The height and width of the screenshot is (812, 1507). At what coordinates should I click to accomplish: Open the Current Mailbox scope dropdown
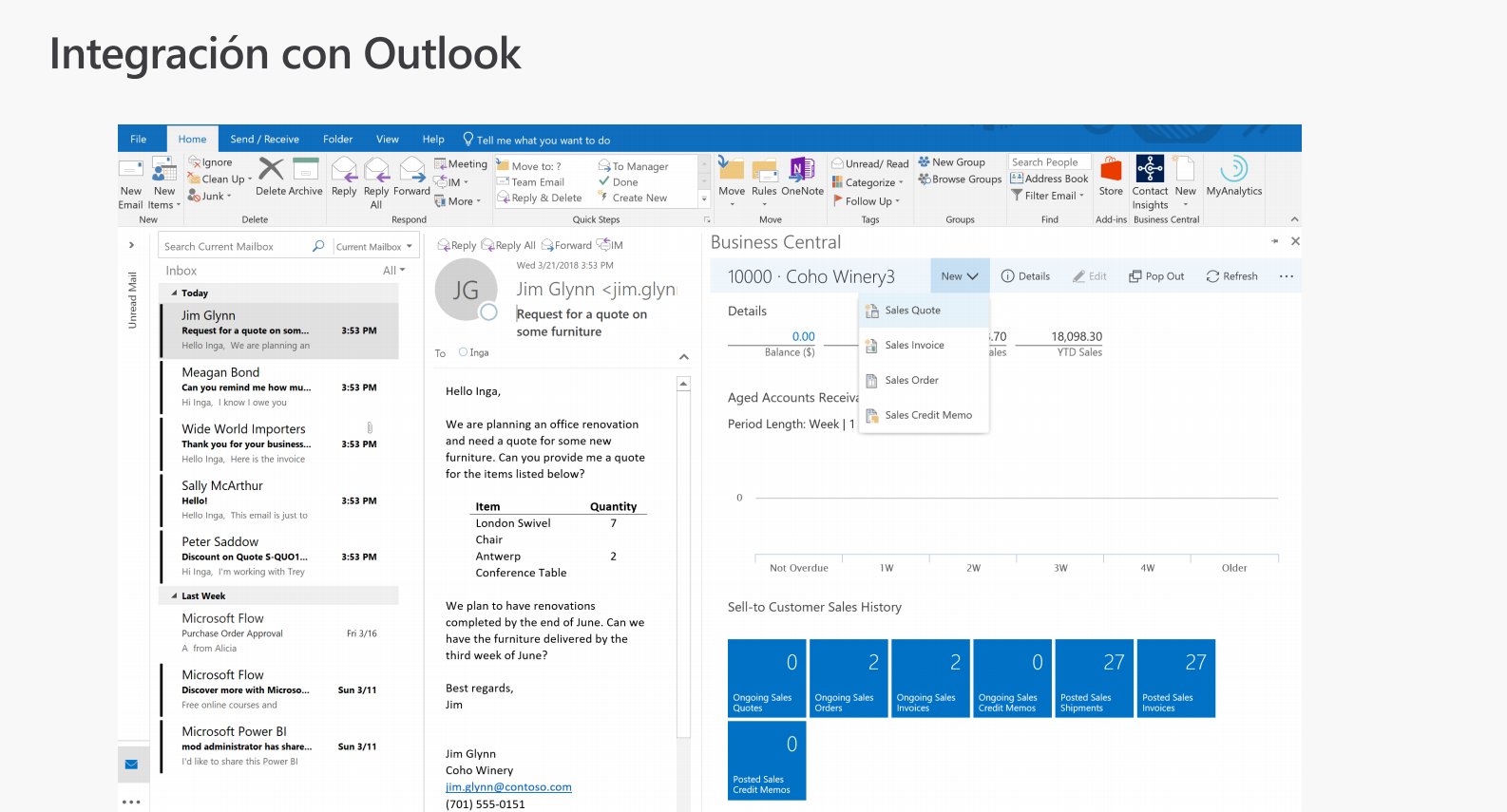[374, 247]
